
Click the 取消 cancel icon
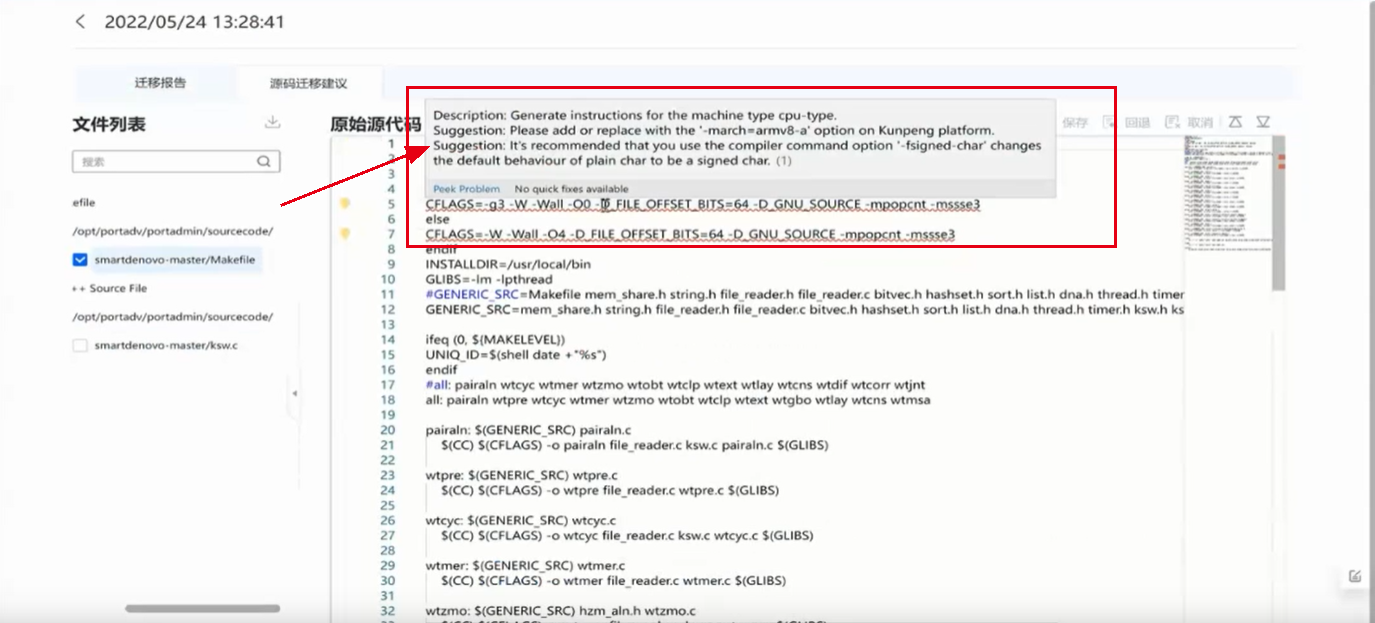[x=1171, y=122]
